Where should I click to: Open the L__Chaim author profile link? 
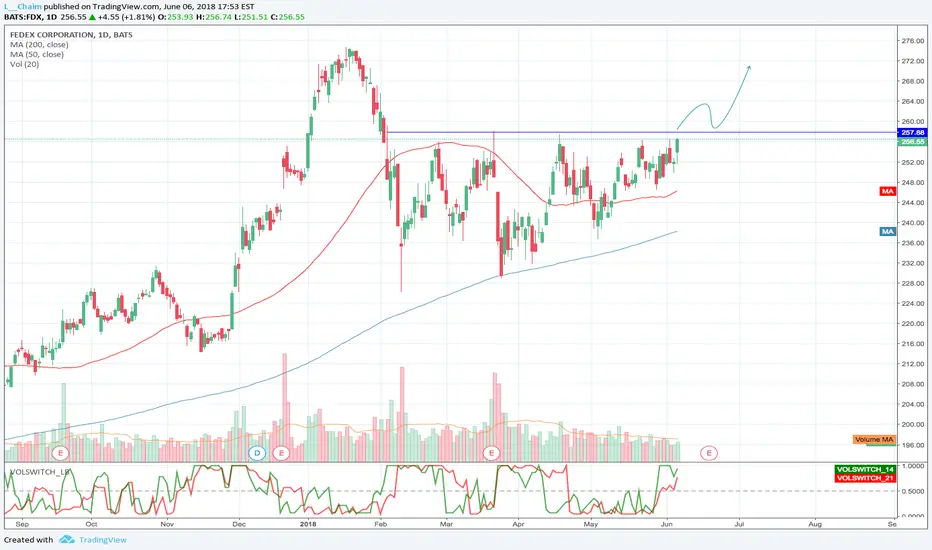[23, 7]
